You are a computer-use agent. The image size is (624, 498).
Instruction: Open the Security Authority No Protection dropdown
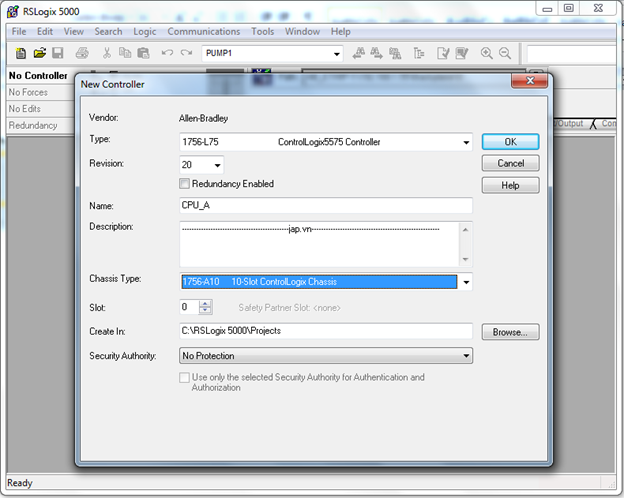(x=326, y=356)
